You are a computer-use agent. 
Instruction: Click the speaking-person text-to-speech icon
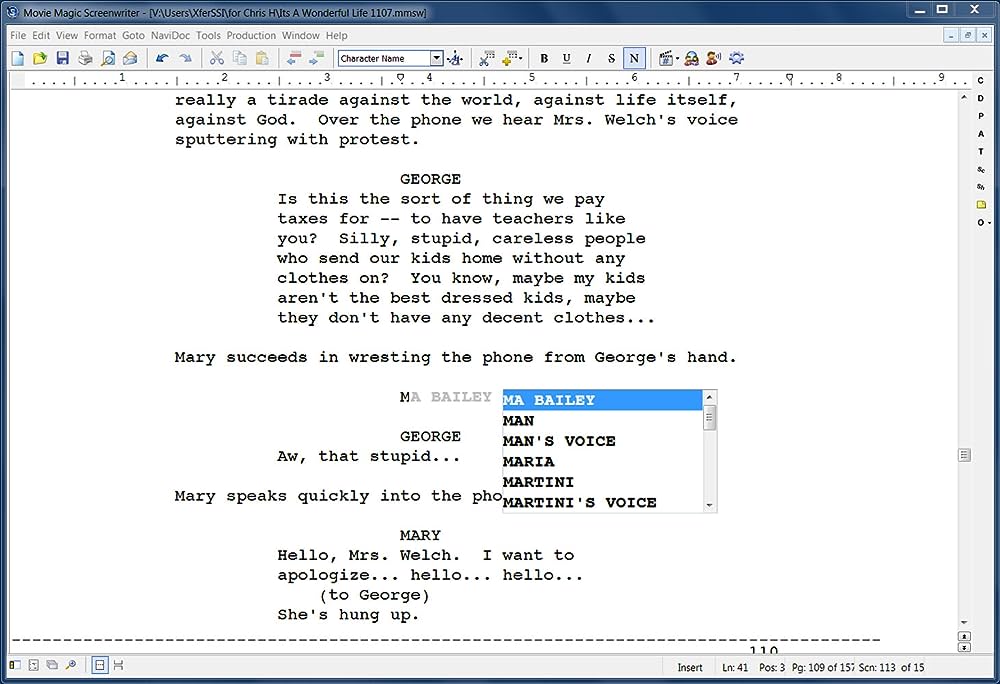pos(714,59)
